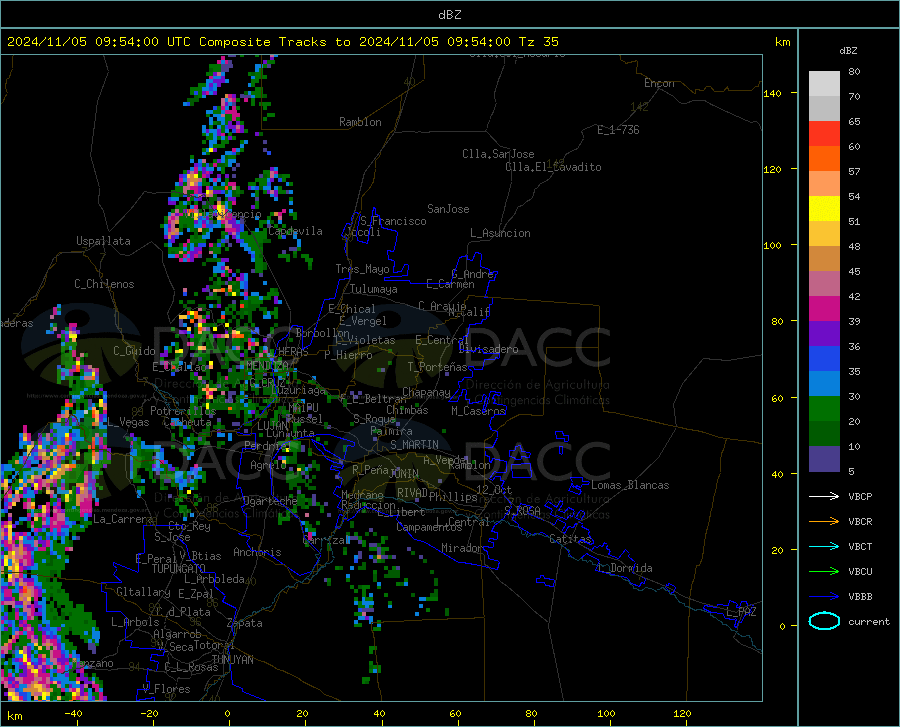This screenshot has width=900, height=727.
Task: Click the 'TUNUYAN' map label
Action: pos(232,660)
